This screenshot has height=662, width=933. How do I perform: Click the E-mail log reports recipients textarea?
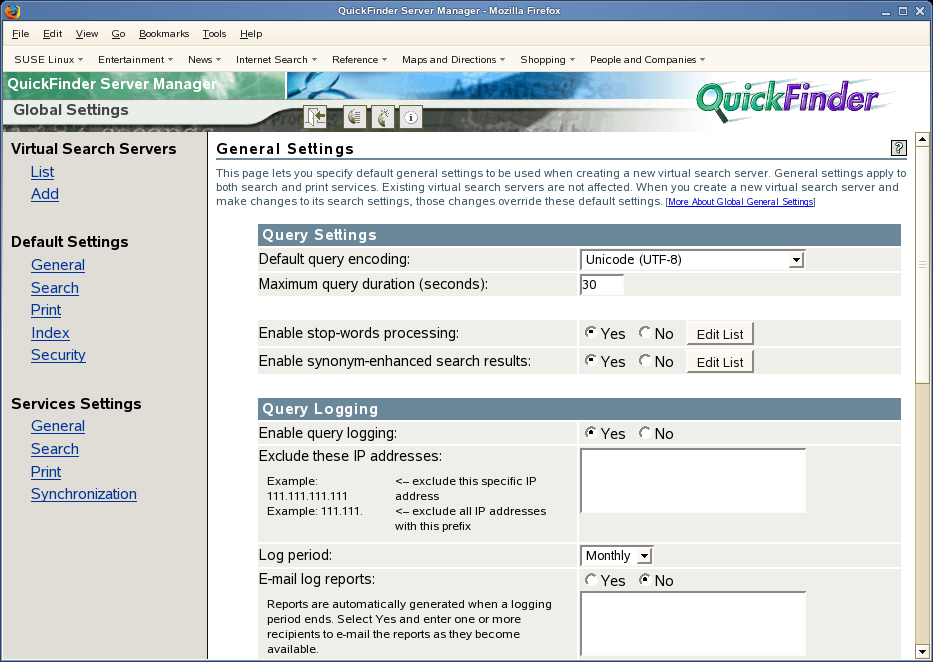pyautogui.click(x=693, y=623)
